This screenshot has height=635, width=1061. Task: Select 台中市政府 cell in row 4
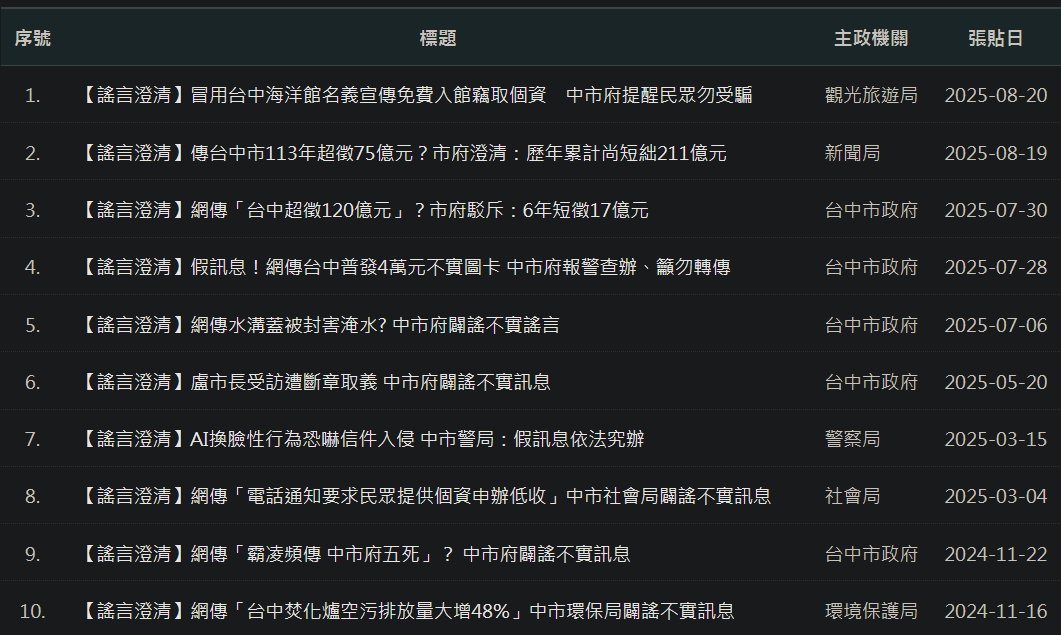point(871,267)
